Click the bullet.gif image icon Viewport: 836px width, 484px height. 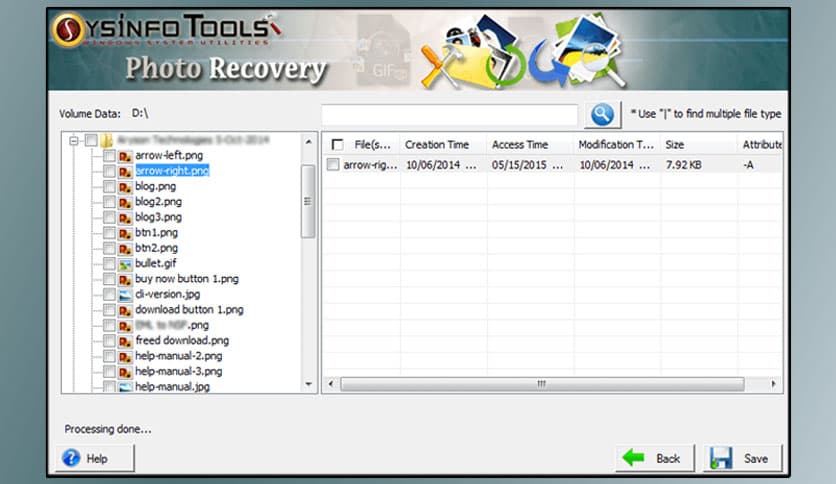tap(125, 264)
